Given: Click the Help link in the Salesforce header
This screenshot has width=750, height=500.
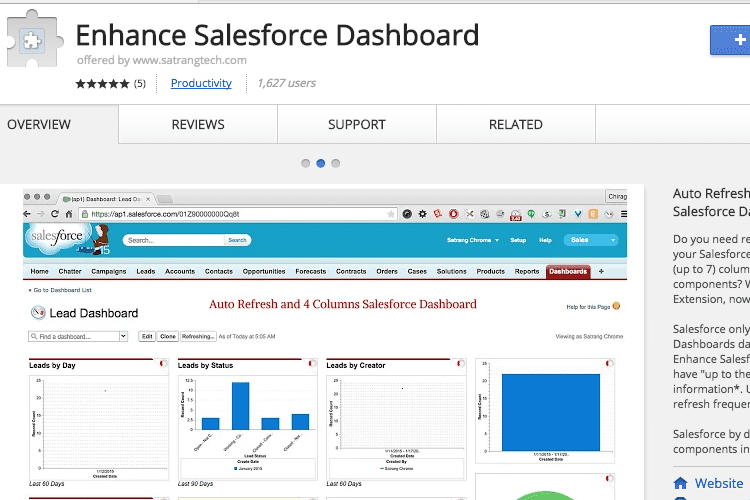Looking at the screenshot, I should coord(545,240).
